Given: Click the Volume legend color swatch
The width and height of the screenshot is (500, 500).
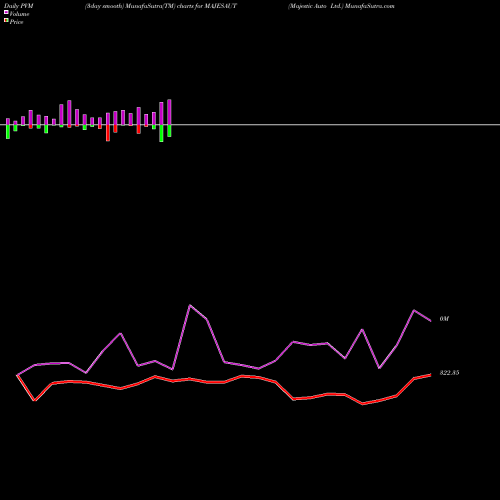Looking at the screenshot, I should pyautogui.click(x=6, y=12).
